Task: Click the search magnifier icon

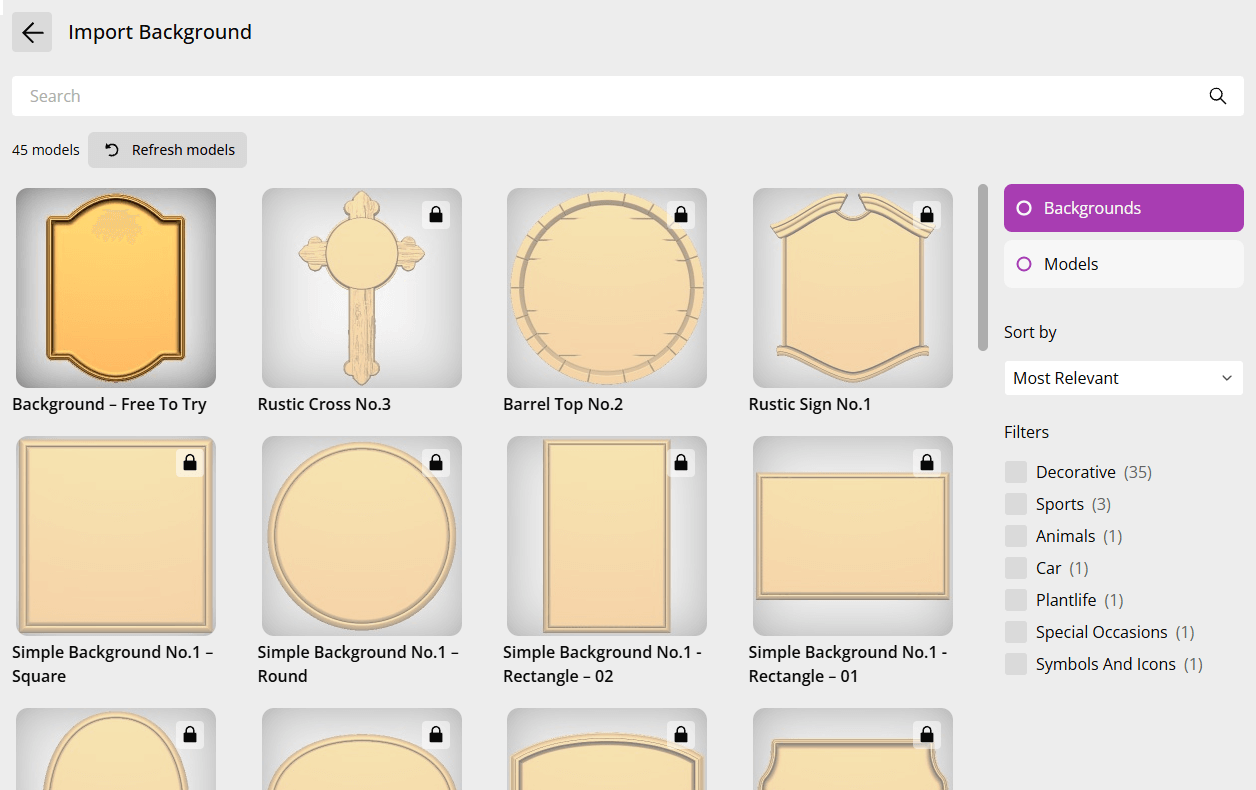Action: (1217, 96)
